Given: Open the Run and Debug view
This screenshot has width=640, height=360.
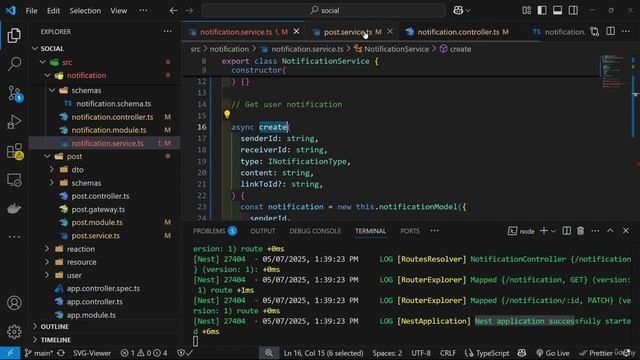Looking at the screenshot, I should [14, 122].
